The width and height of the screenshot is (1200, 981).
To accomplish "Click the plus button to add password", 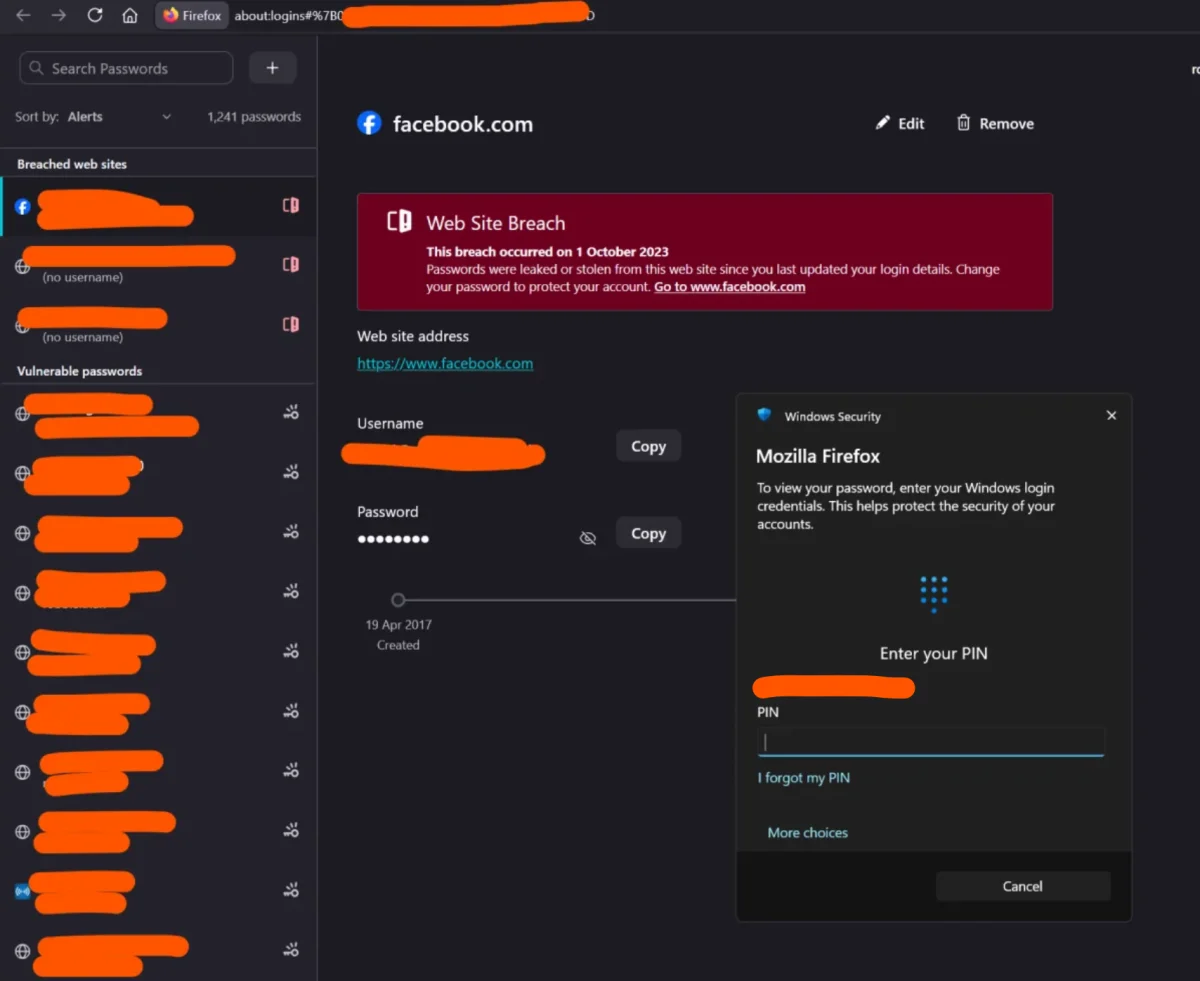I will (x=272, y=68).
